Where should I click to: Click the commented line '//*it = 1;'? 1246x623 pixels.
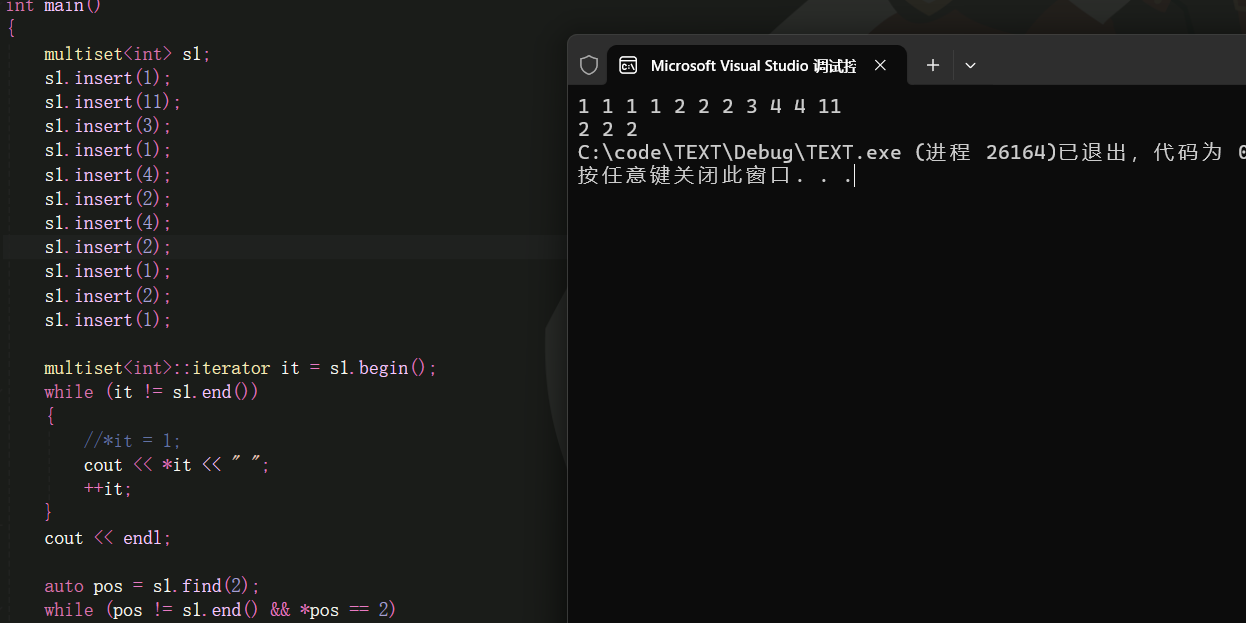click(132, 440)
